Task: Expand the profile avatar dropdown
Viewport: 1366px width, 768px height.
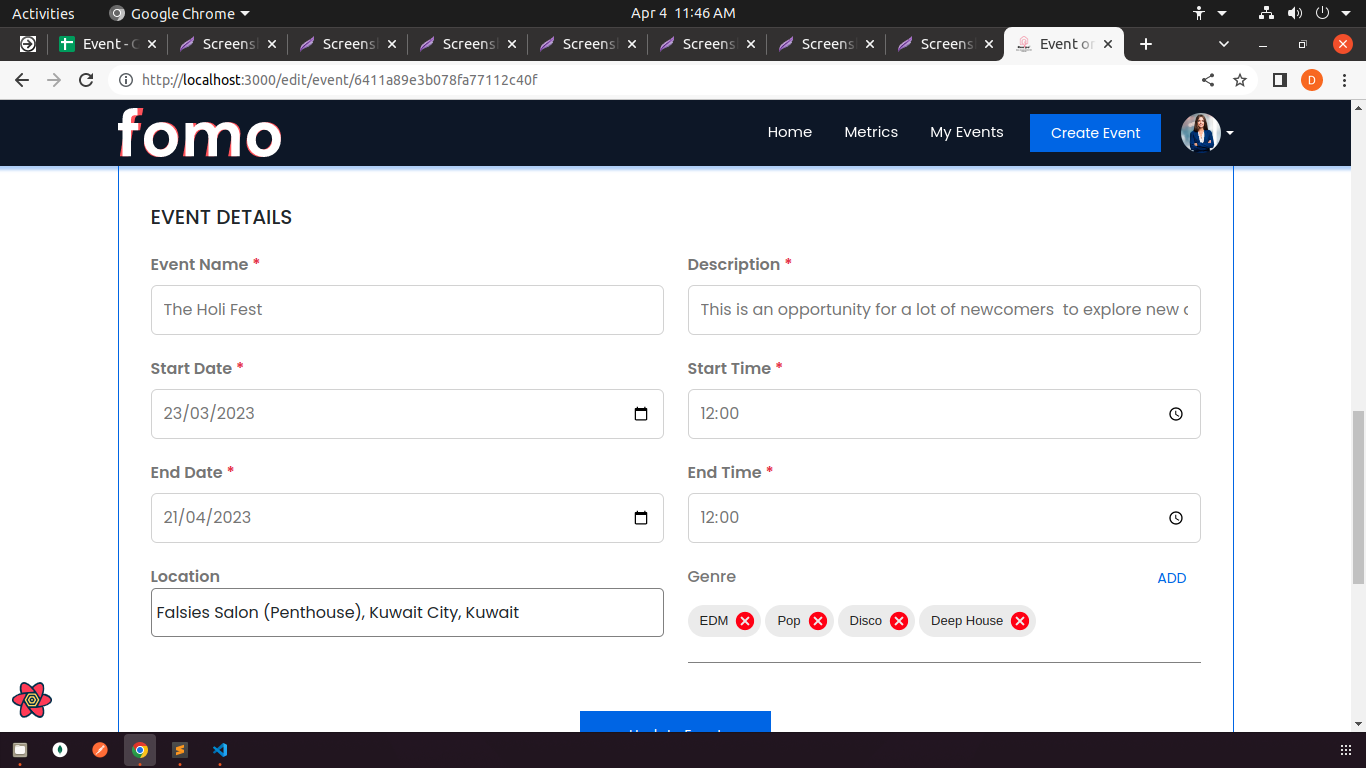Action: tap(1229, 133)
